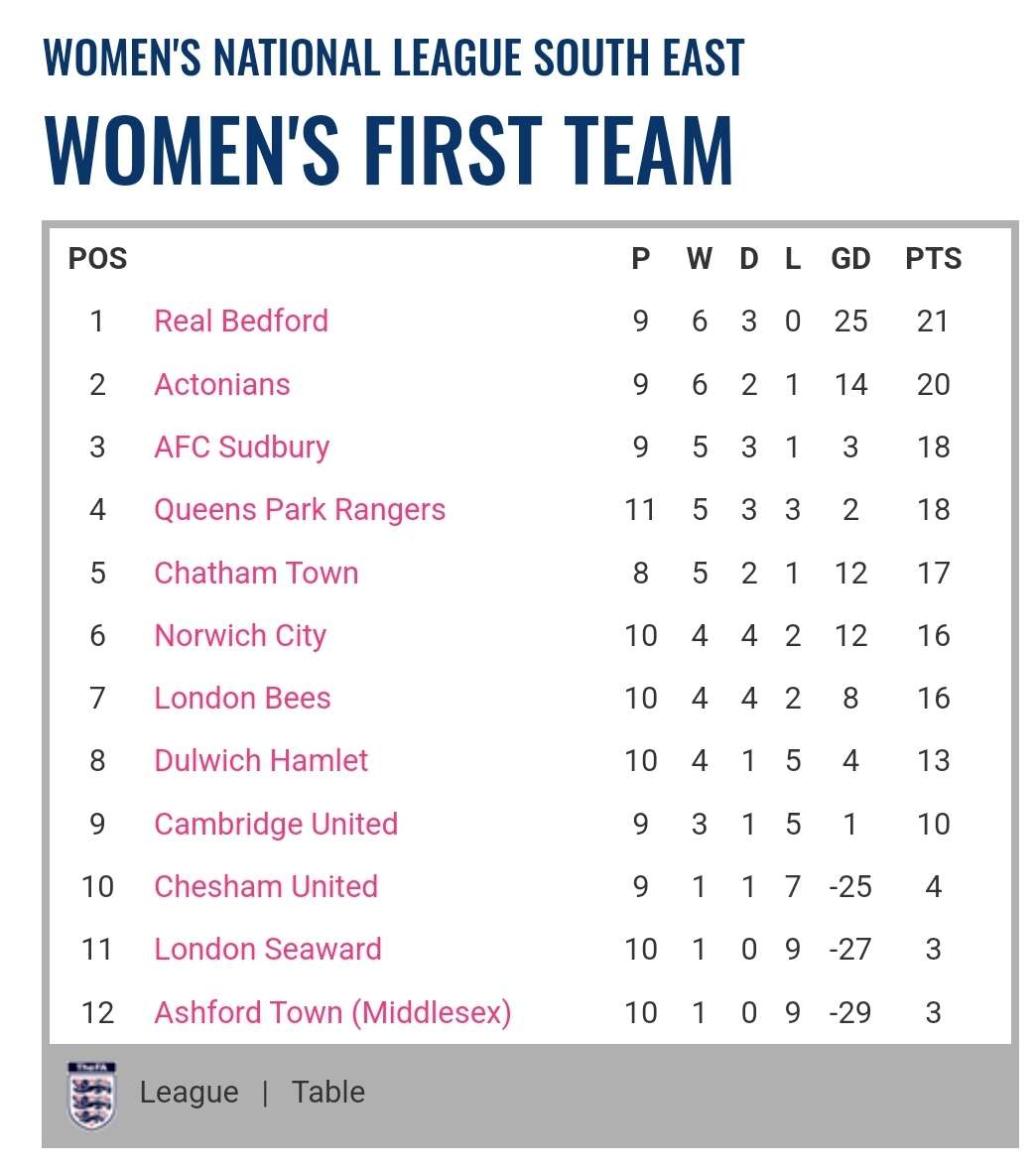Click the Women's National League South East title
This screenshot has height=1169, width=1036.
pyautogui.click(x=394, y=58)
